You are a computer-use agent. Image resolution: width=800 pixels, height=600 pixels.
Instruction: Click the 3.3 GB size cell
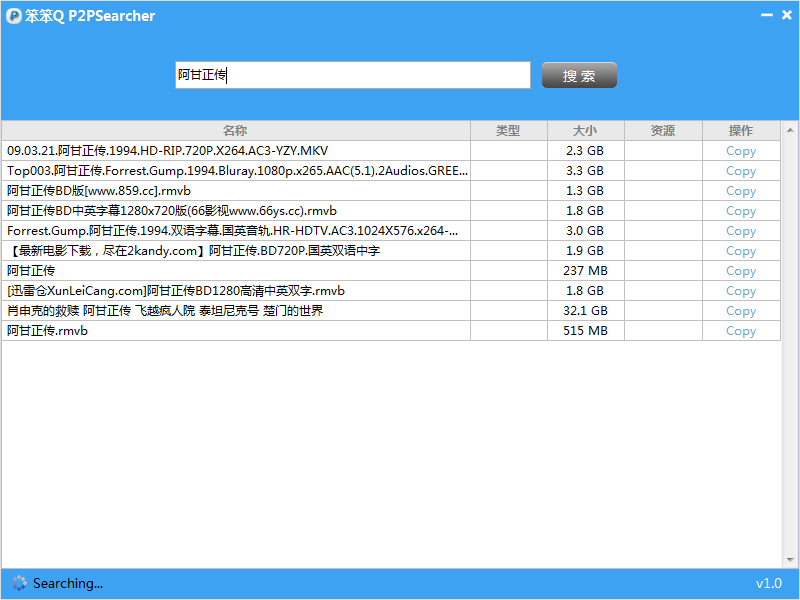585,170
